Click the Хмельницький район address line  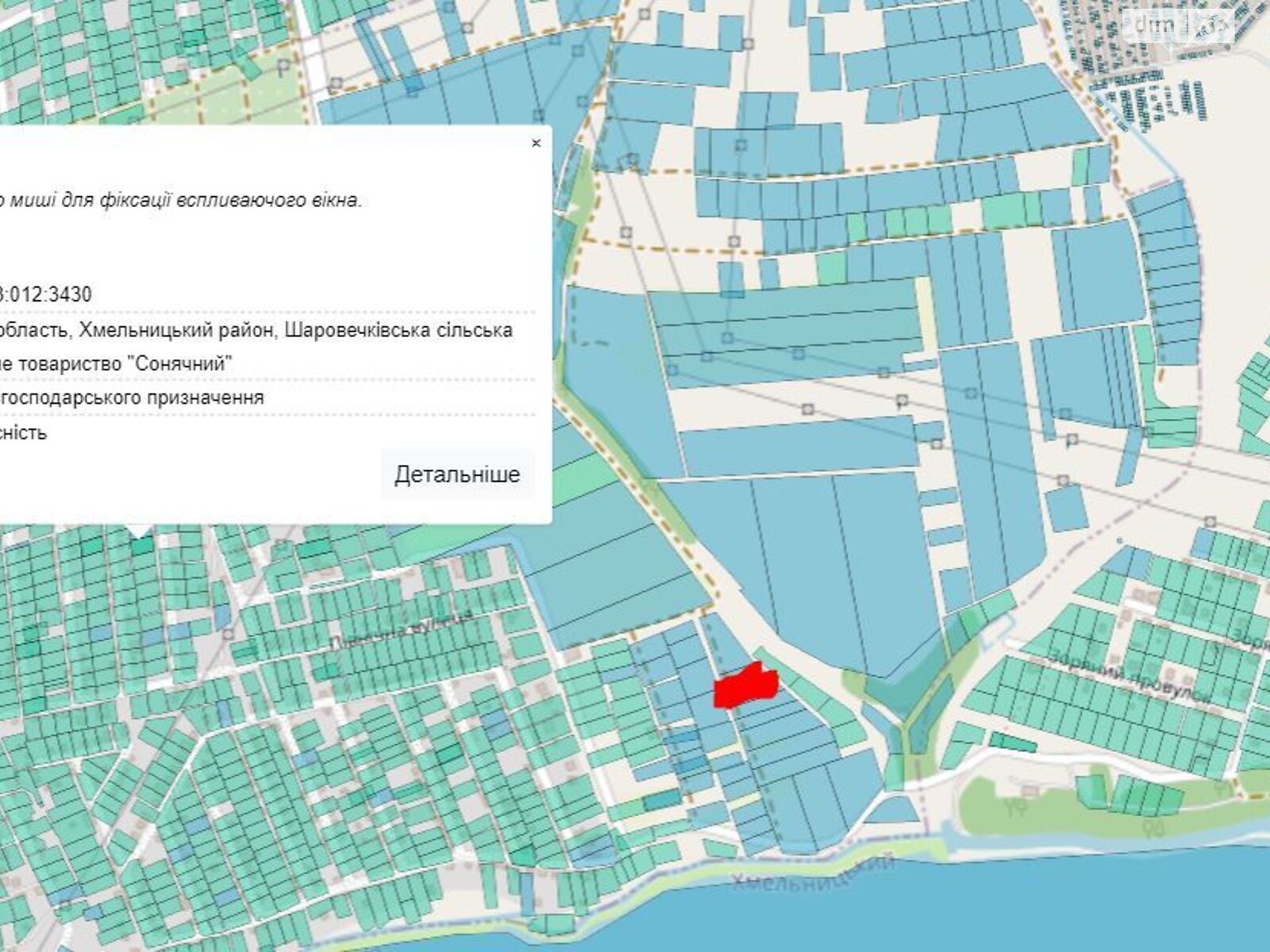254,330
